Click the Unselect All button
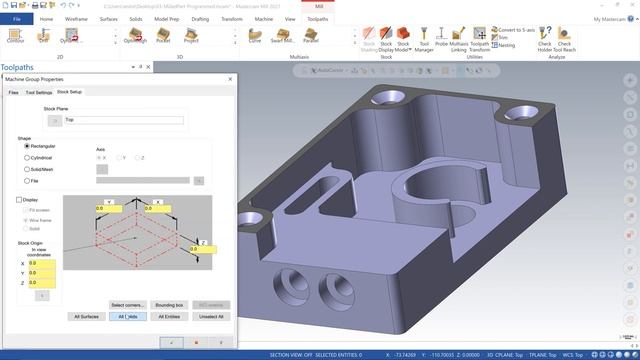The width and height of the screenshot is (640, 360). pos(211,316)
